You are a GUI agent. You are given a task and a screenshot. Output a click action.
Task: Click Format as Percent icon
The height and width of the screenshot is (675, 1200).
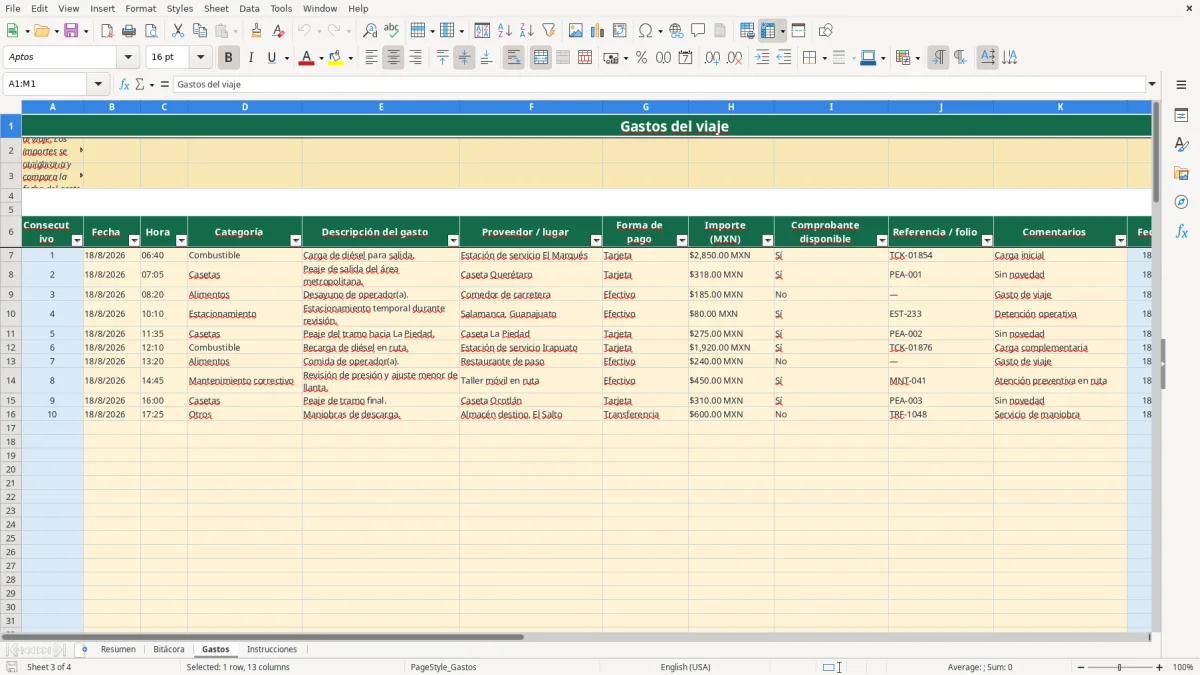tap(641, 58)
